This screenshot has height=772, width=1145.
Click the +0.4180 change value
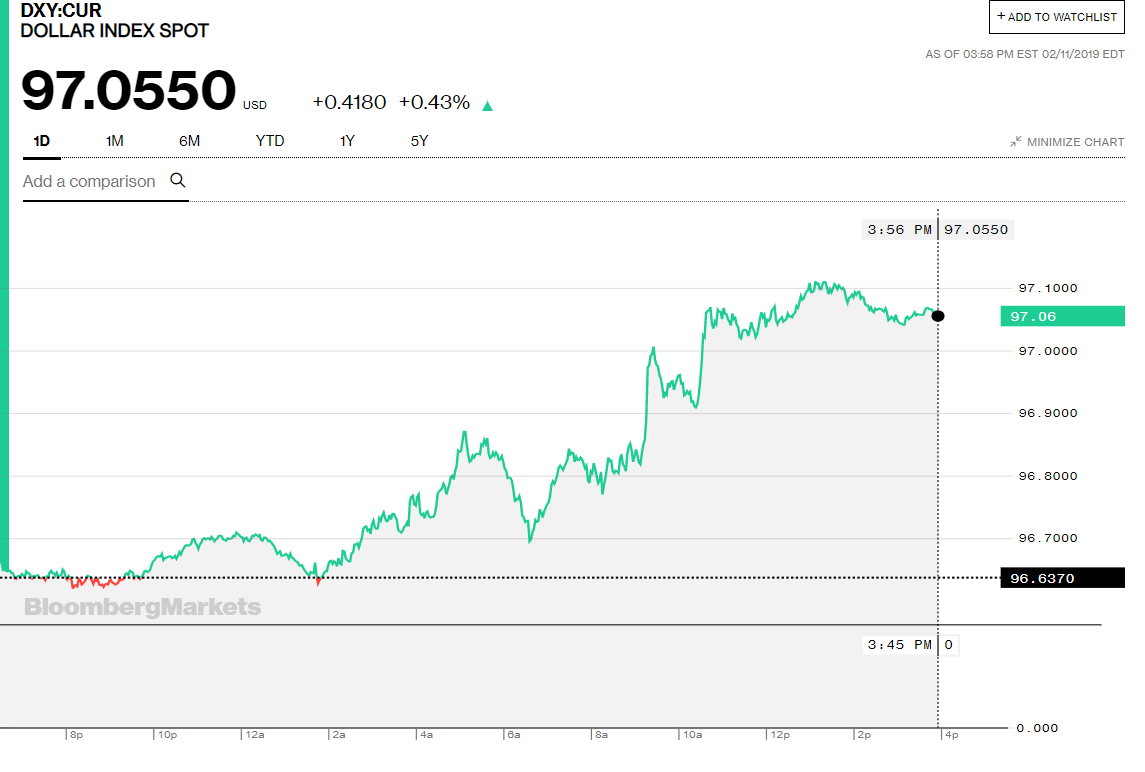[349, 102]
